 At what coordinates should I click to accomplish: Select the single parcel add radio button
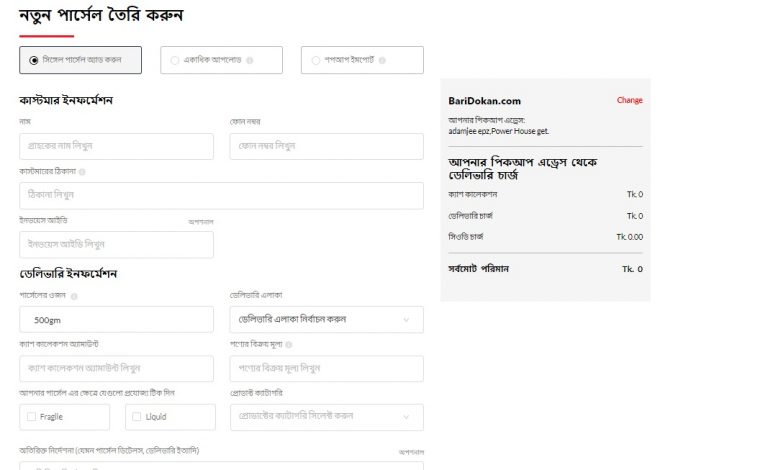coord(33,60)
